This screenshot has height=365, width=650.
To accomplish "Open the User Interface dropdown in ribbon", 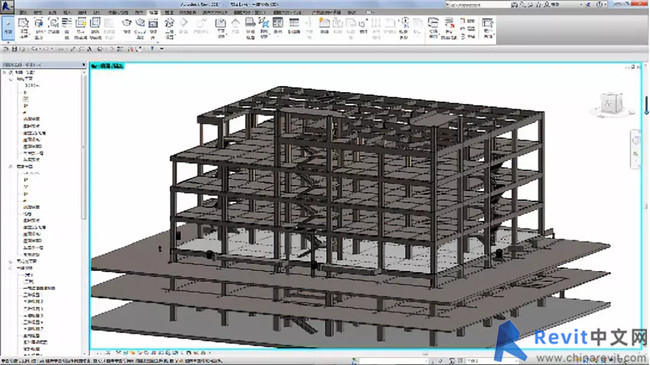I will click(x=488, y=28).
